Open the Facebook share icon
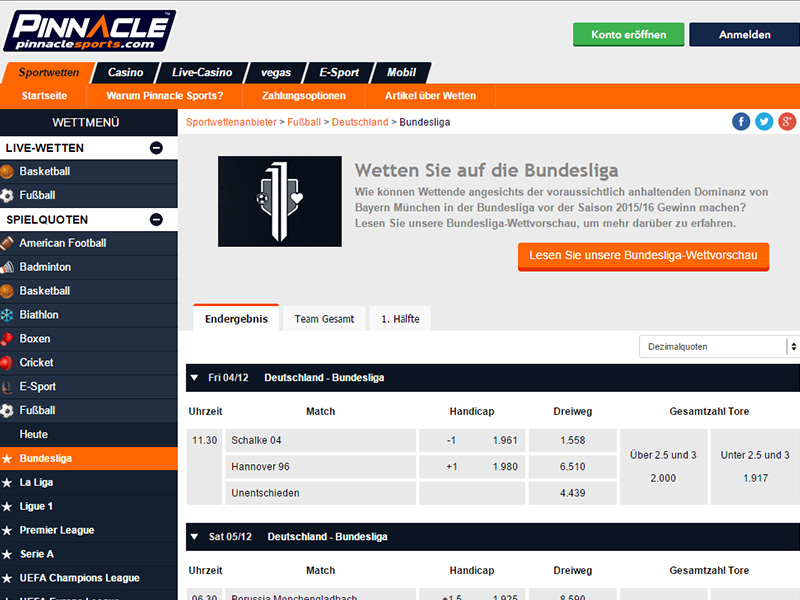 [x=741, y=121]
